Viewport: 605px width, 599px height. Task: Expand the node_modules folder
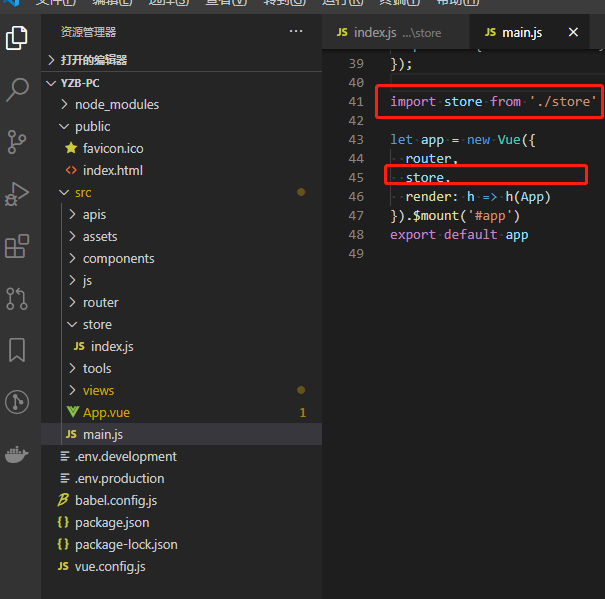point(116,104)
